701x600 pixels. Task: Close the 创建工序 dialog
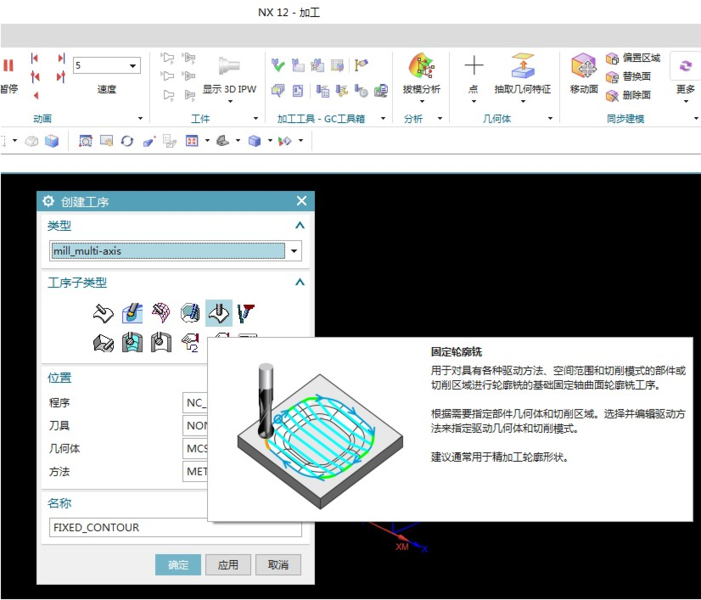pos(302,201)
